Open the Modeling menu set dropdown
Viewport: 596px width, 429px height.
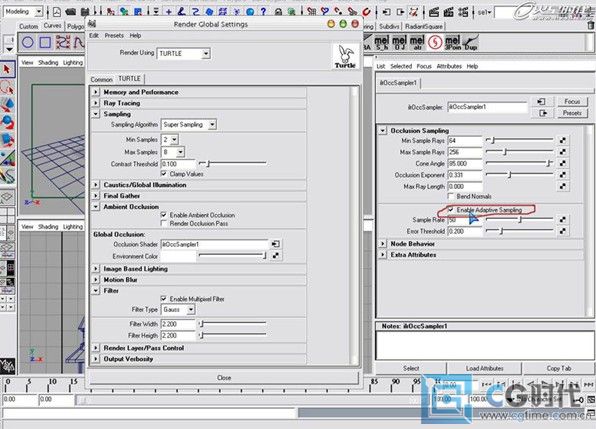coord(23,12)
